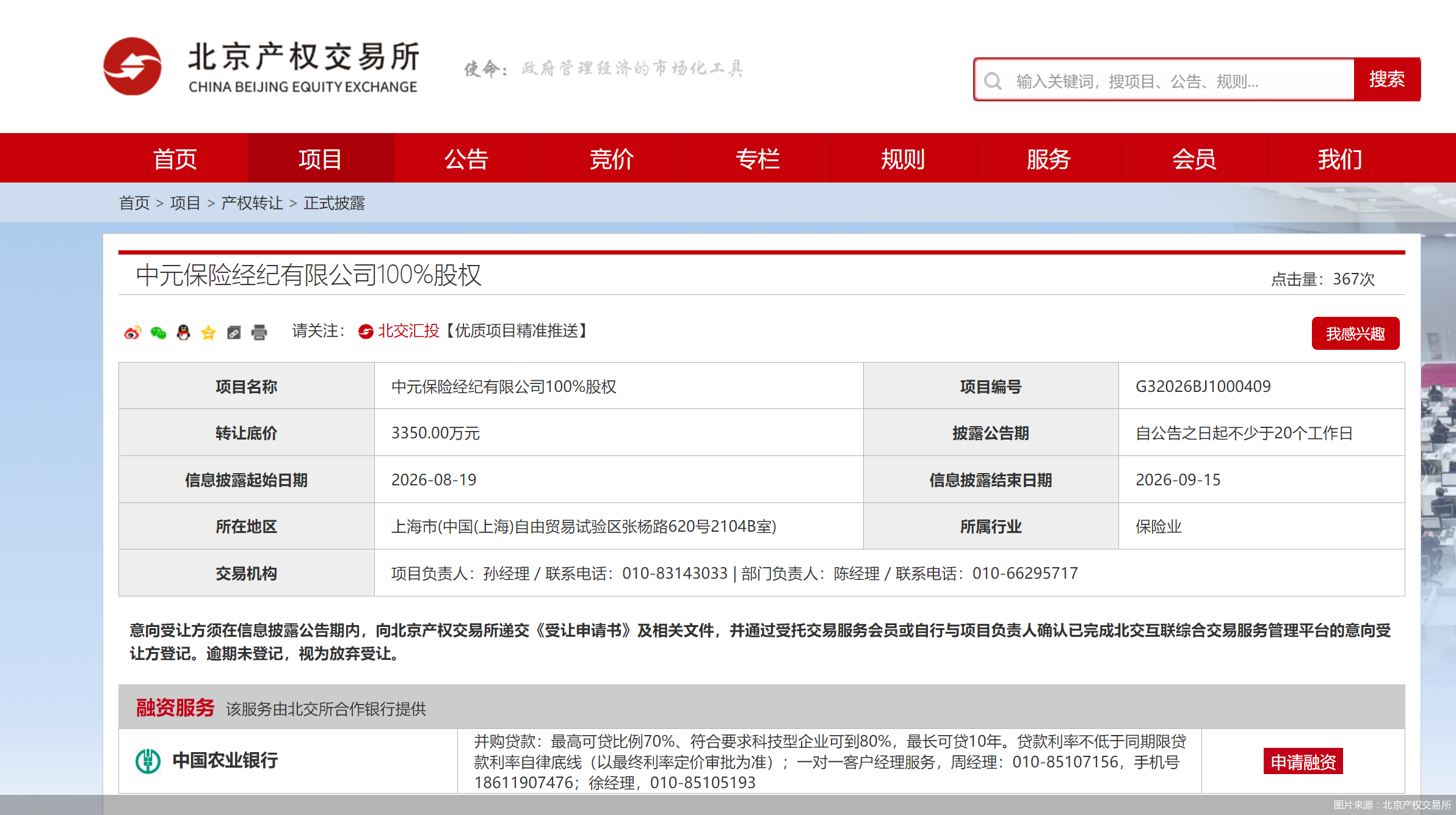
Task: Click the 使命 mission slogan text
Action: (603, 68)
